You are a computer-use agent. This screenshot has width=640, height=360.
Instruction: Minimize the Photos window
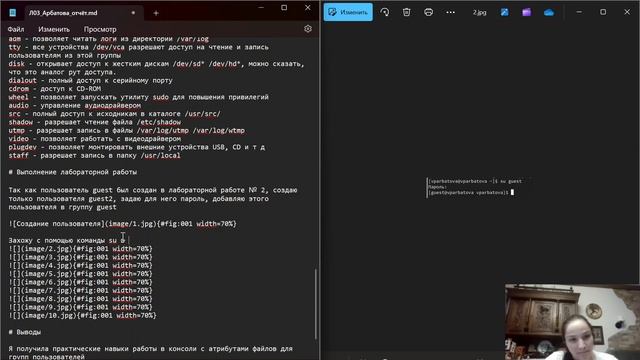coord(579,12)
